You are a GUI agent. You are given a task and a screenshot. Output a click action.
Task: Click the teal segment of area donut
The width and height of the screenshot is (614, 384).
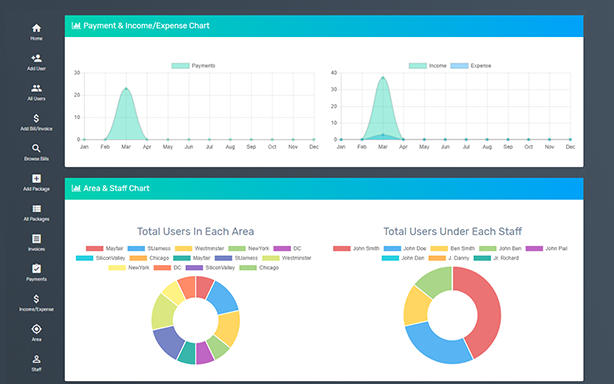tap(187, 353)
